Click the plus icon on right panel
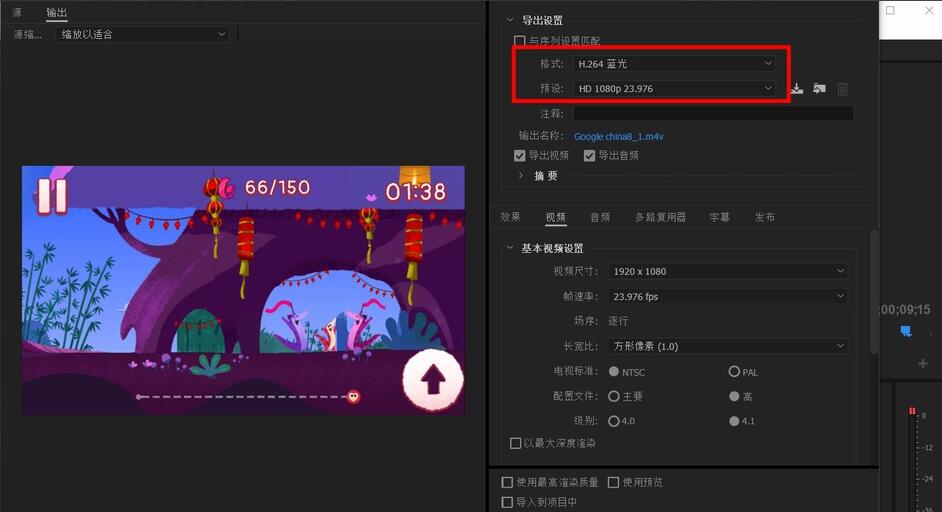The width and height of the screenshot is (942, 512). coord(922,364)
